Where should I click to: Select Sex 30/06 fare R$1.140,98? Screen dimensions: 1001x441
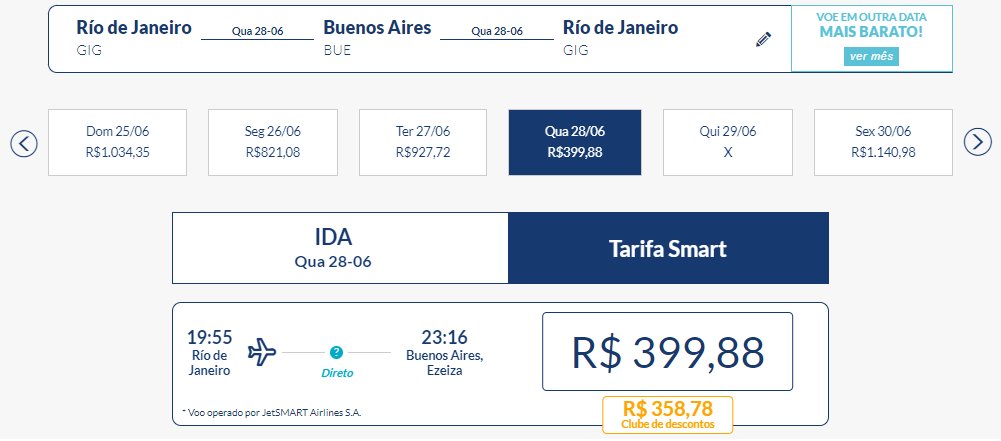[x=883, y=142]
